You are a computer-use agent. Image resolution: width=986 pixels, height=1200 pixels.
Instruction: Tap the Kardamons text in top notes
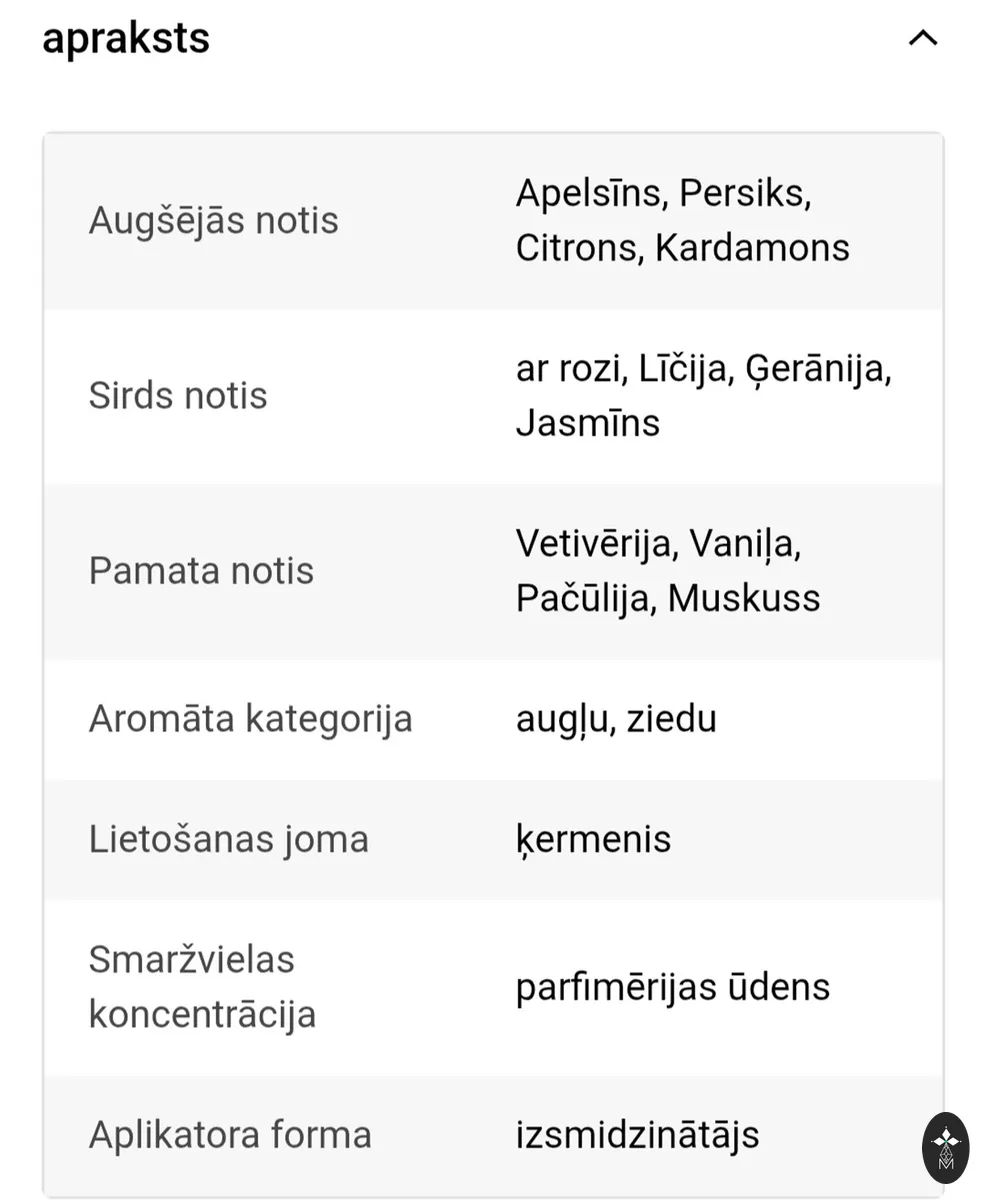[752, 248]
